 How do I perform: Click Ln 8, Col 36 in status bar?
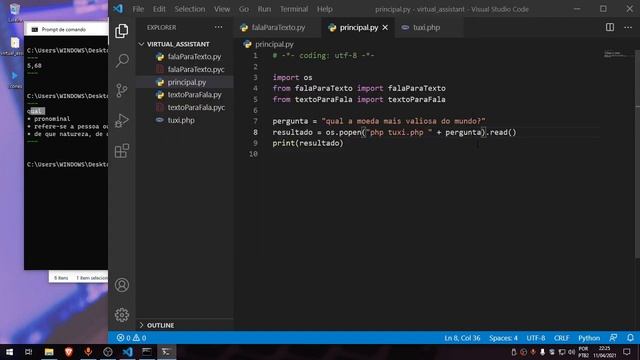point(462,338)
